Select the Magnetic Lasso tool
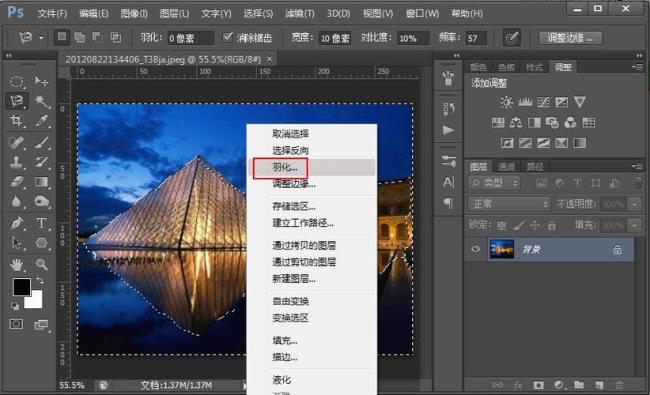The width and height of the screenshot is (650, 395). [17, 101]
